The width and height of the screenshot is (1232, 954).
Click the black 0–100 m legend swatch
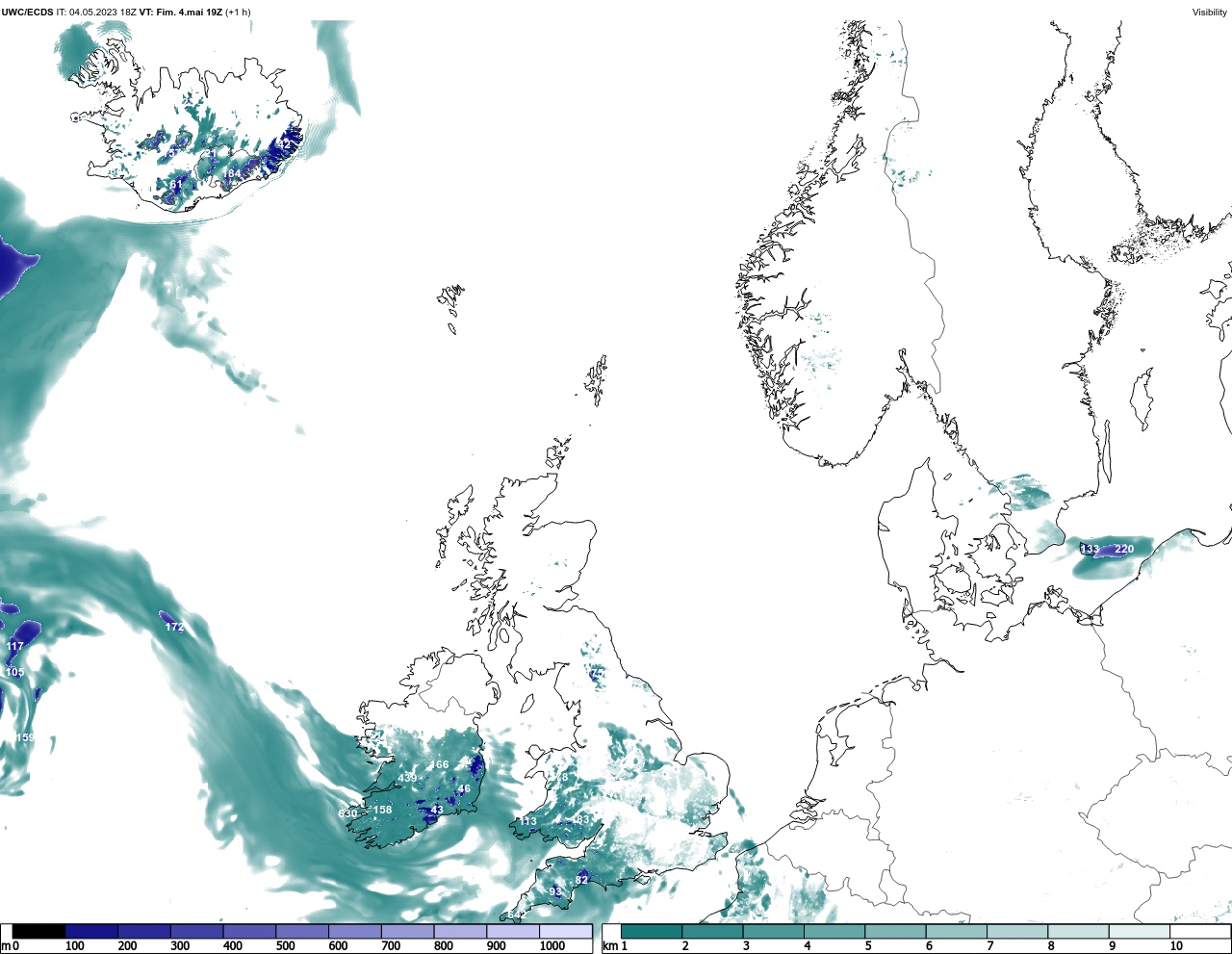[x=38, y=932]
